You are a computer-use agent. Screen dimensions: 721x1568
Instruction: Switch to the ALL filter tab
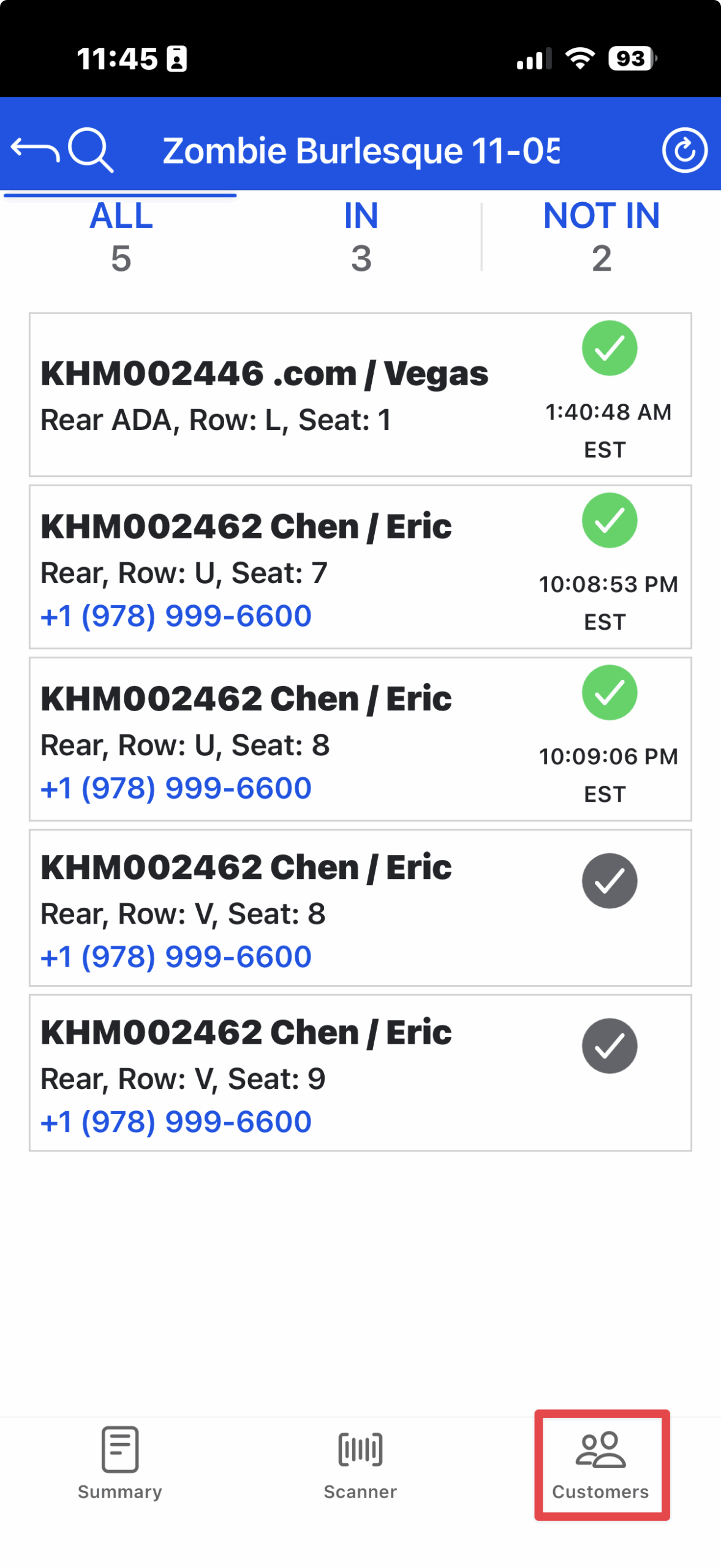[x=121, y=236]
